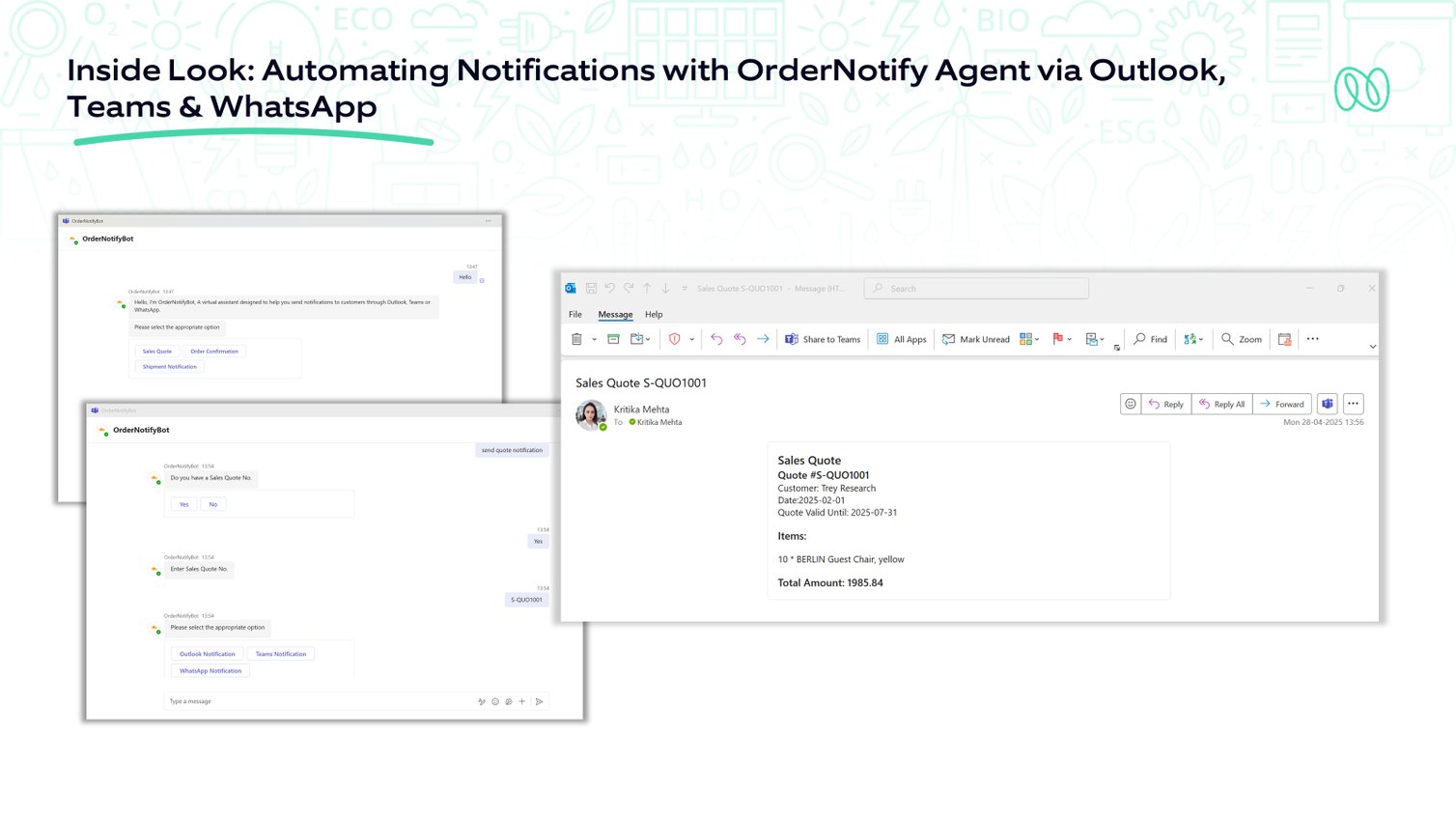Send the message with the send arrow
1456x819 pixels.
coord(540,701)
